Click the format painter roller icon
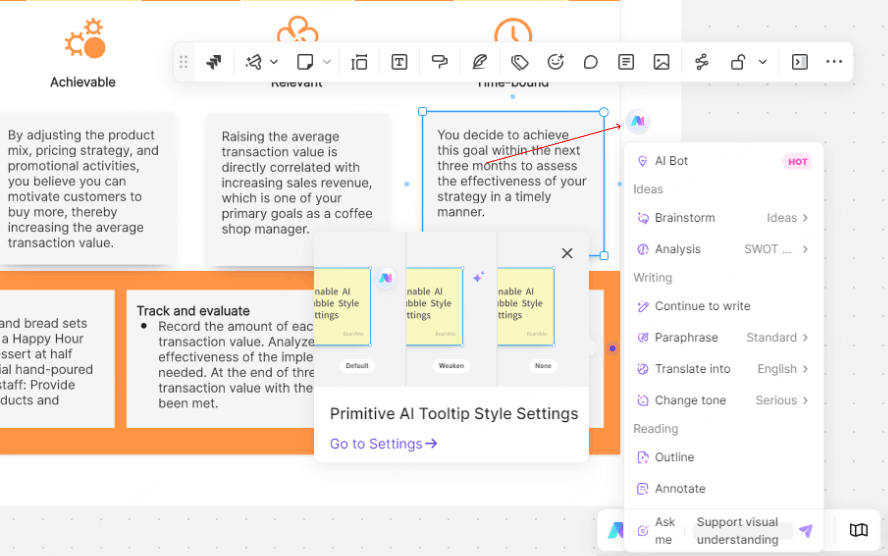 [439, 62]
